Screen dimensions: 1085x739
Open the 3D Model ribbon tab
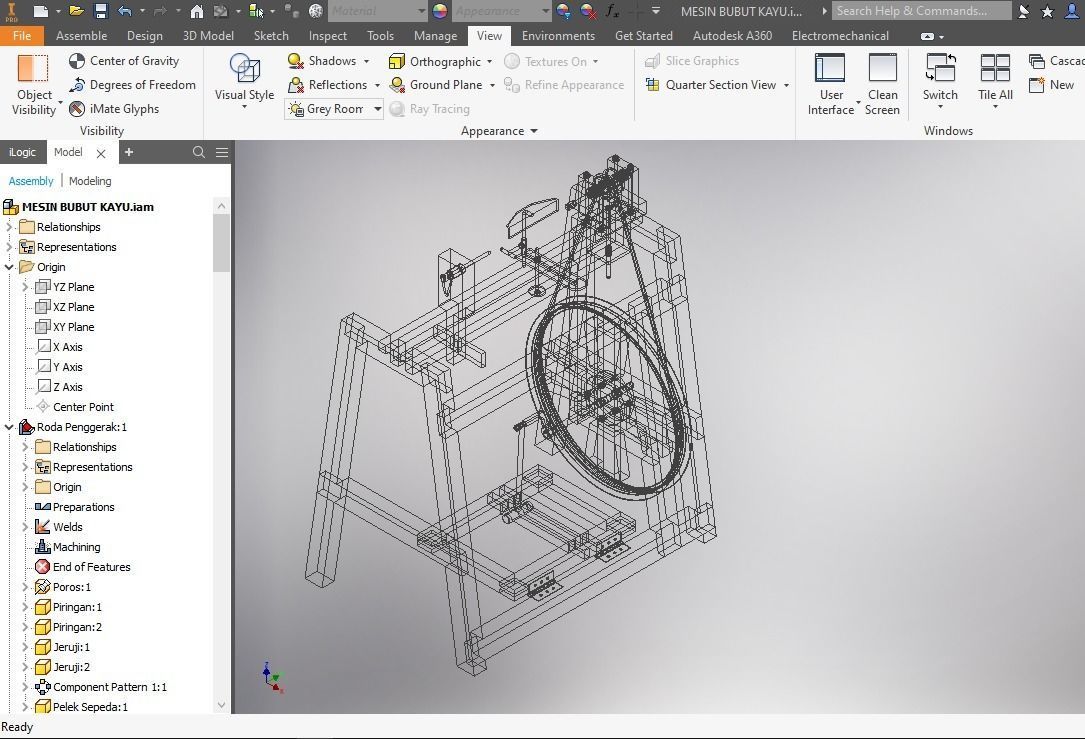(208, 35)
